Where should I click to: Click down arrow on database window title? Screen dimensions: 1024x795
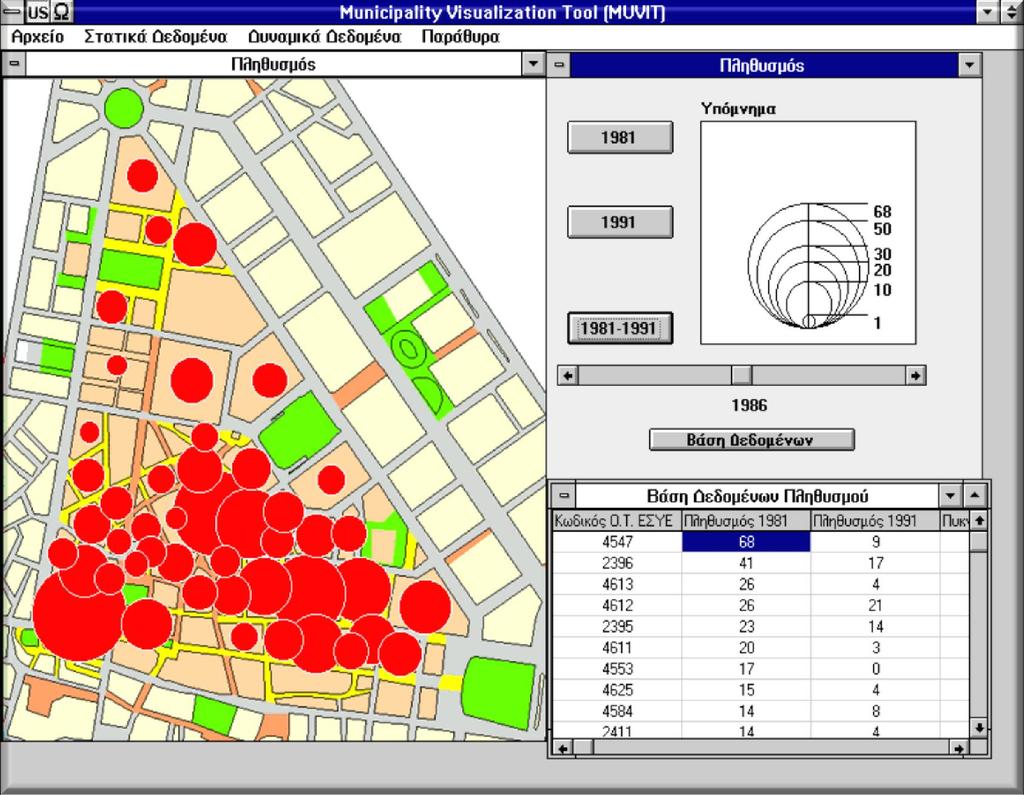pos(950,496)
